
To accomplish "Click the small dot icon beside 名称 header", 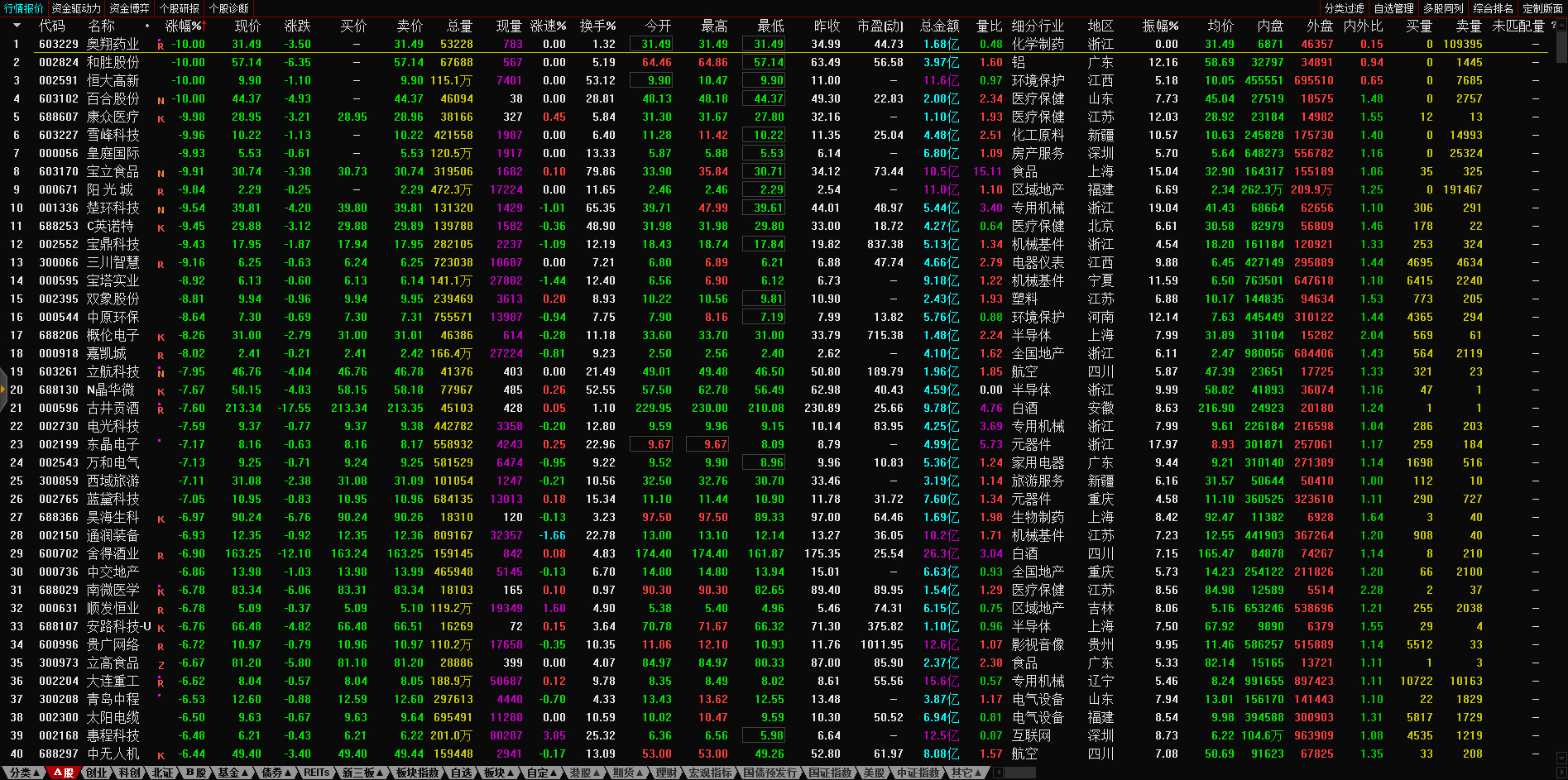I will click(x=147, y=26).
